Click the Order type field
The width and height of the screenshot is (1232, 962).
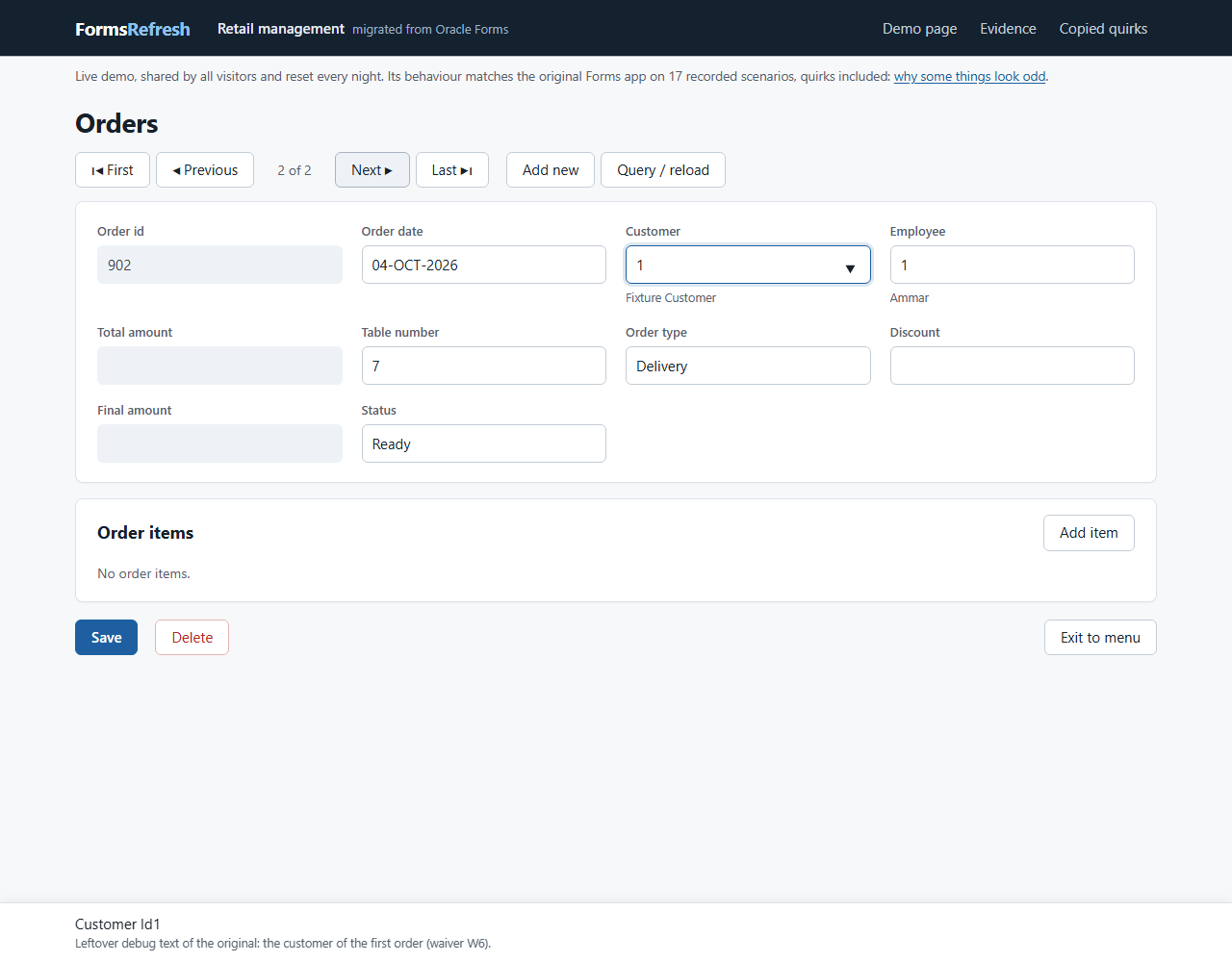[x=748, y=366]
